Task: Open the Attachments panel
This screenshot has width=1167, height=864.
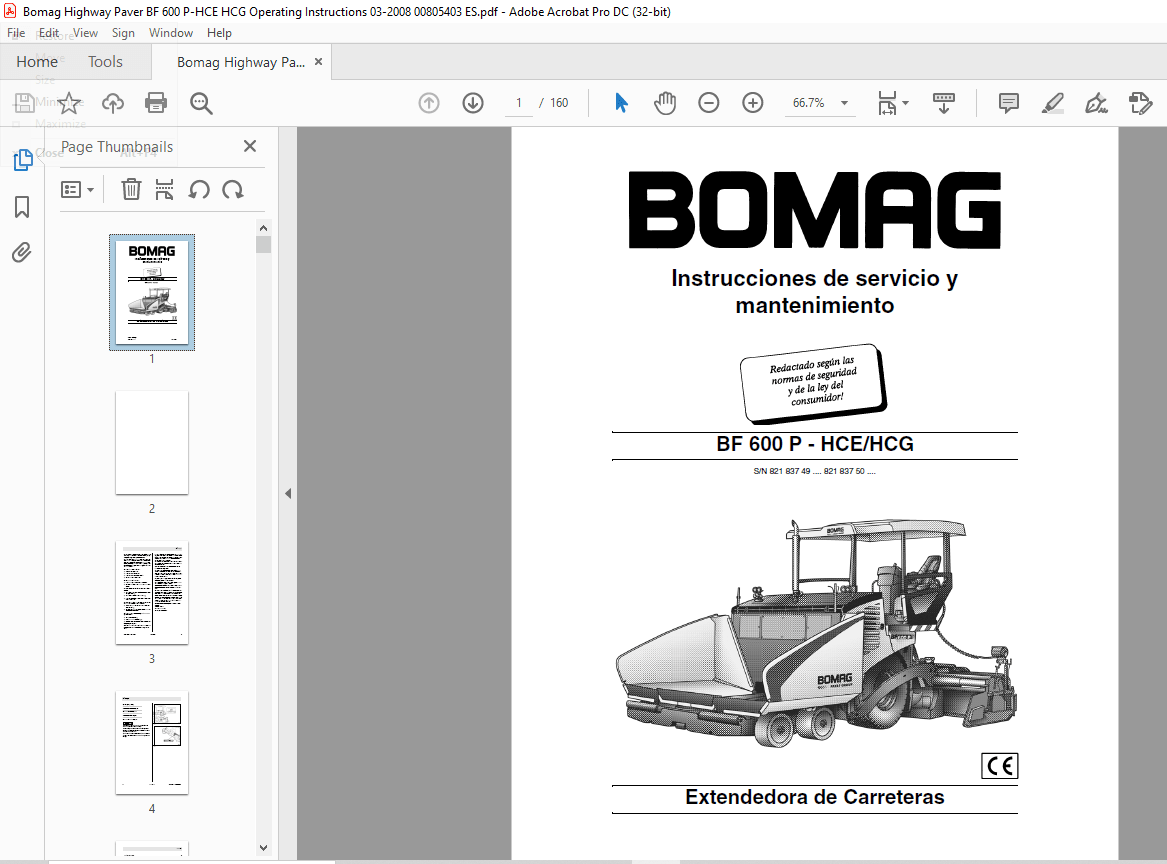Action: (22, 252)
